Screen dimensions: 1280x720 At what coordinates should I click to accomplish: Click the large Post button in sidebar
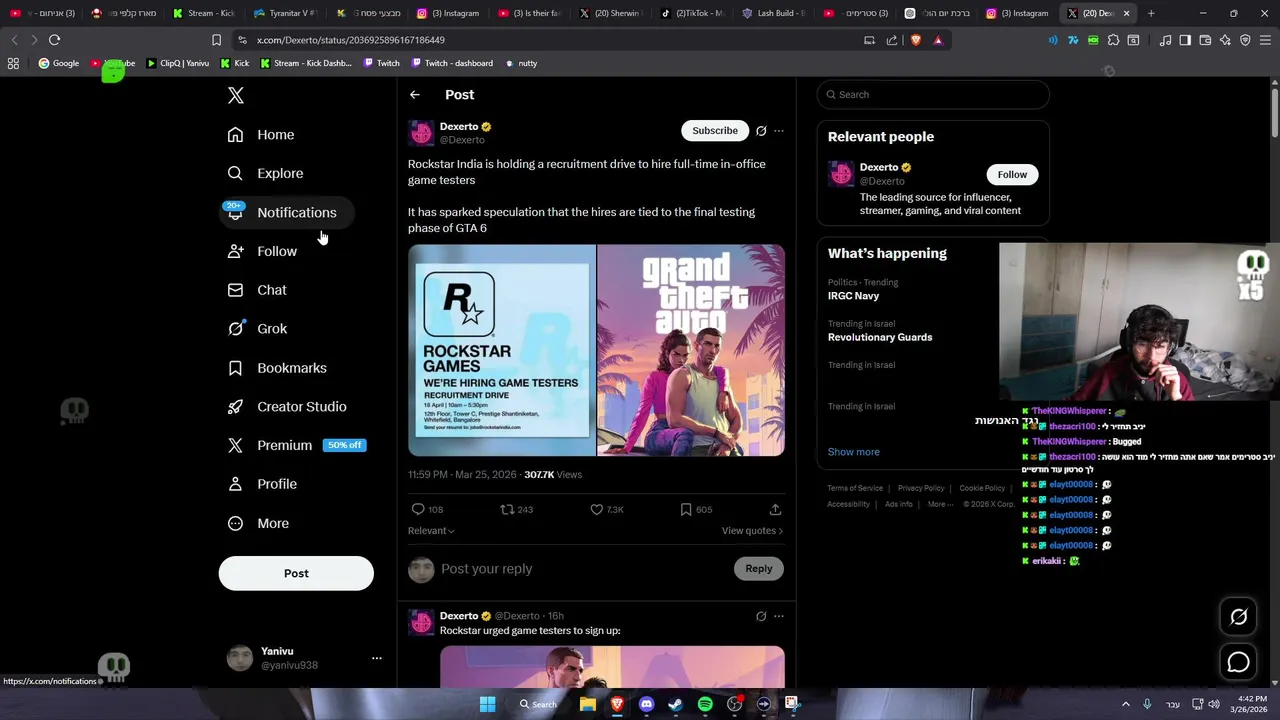pyautogui.click(x=296, y=573)
